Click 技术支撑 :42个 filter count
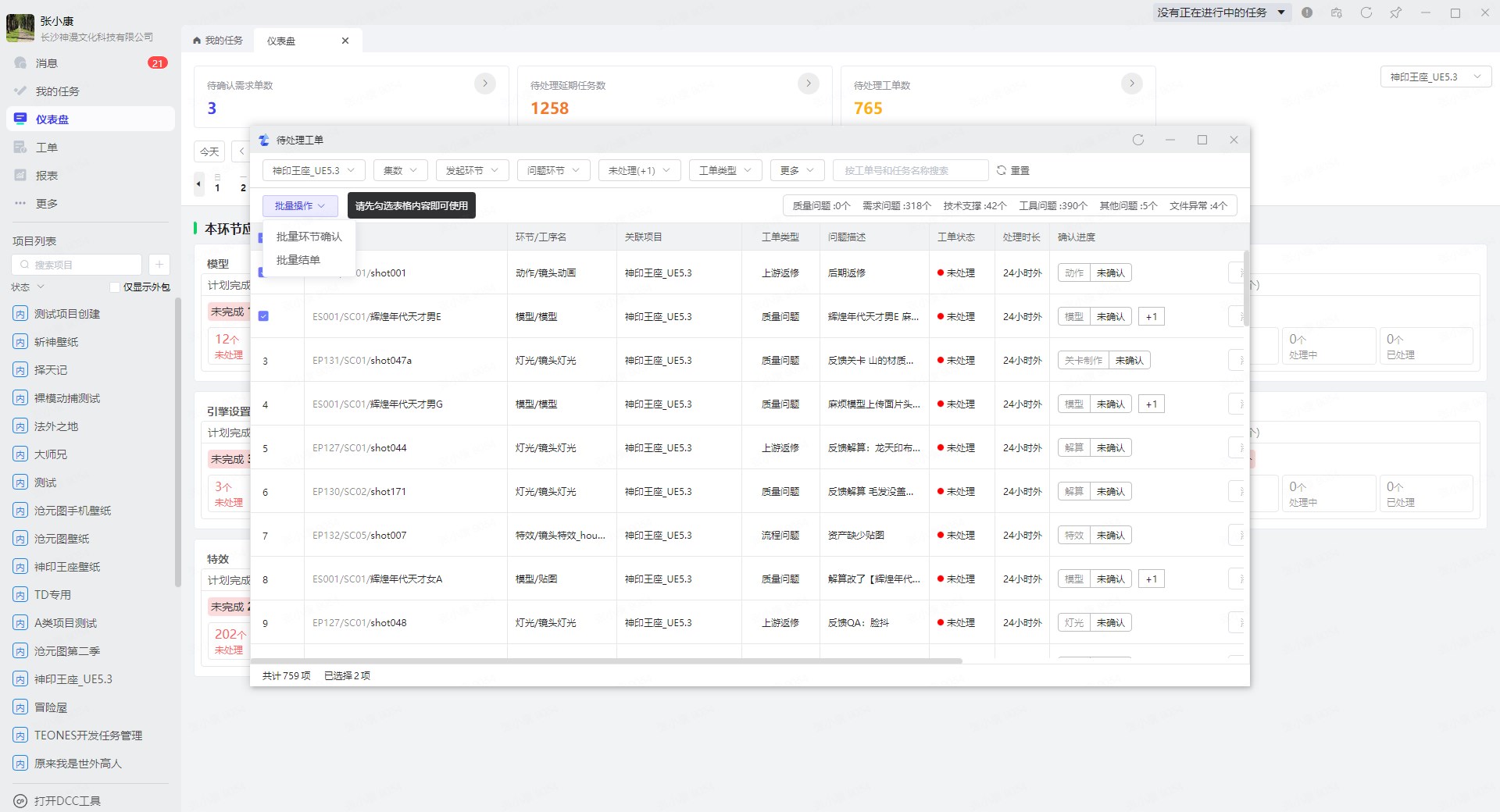 point(975,205)
